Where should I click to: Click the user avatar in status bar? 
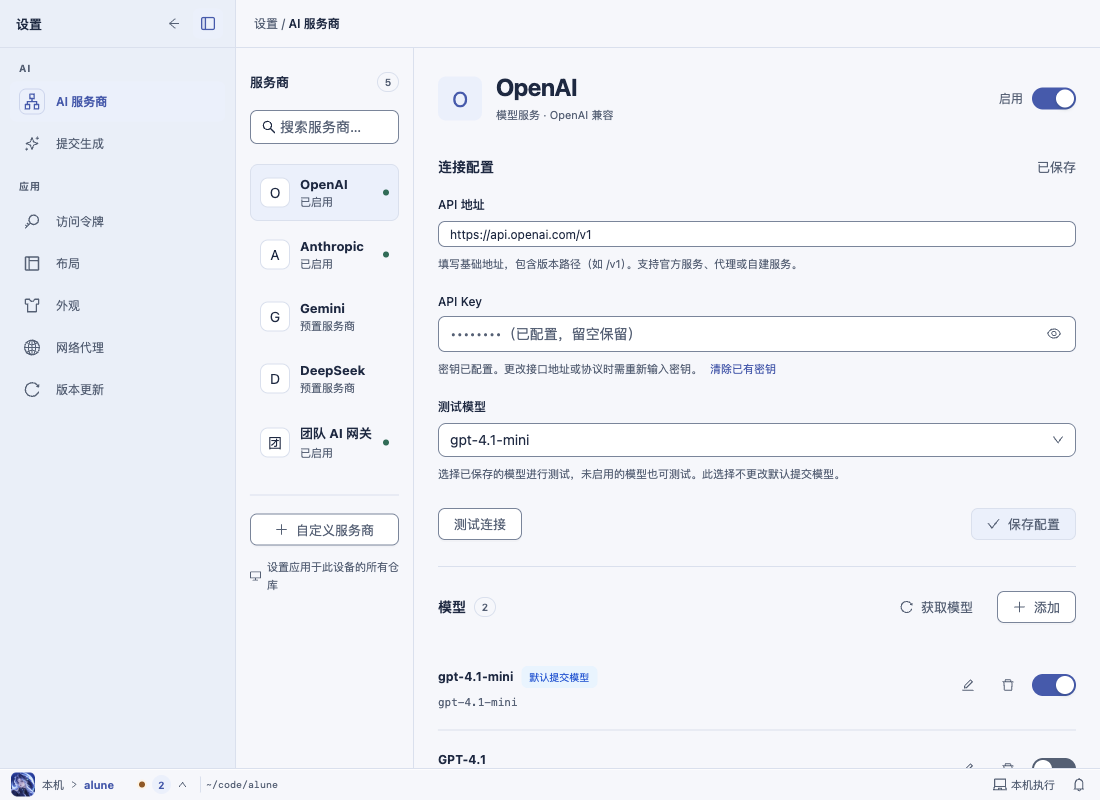[22, 785]
